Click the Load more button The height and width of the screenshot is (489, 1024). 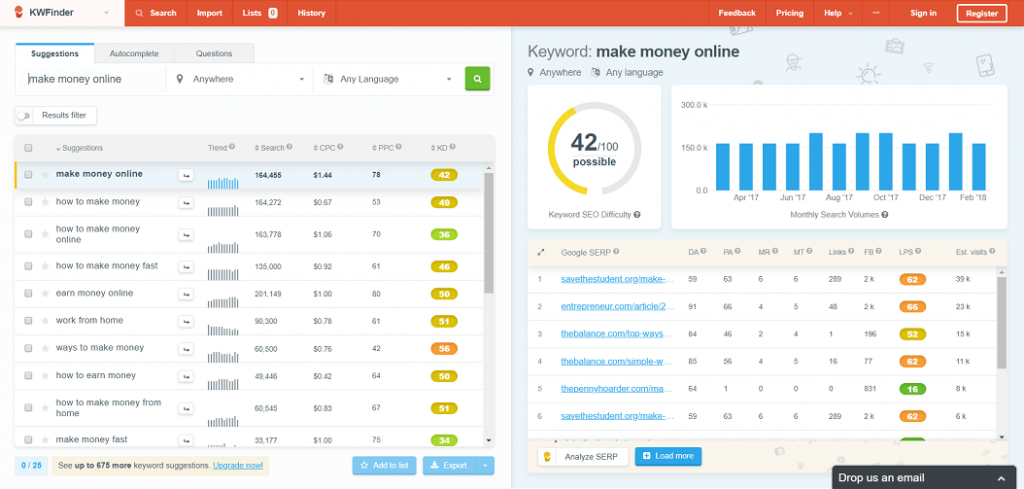[668, 456]
